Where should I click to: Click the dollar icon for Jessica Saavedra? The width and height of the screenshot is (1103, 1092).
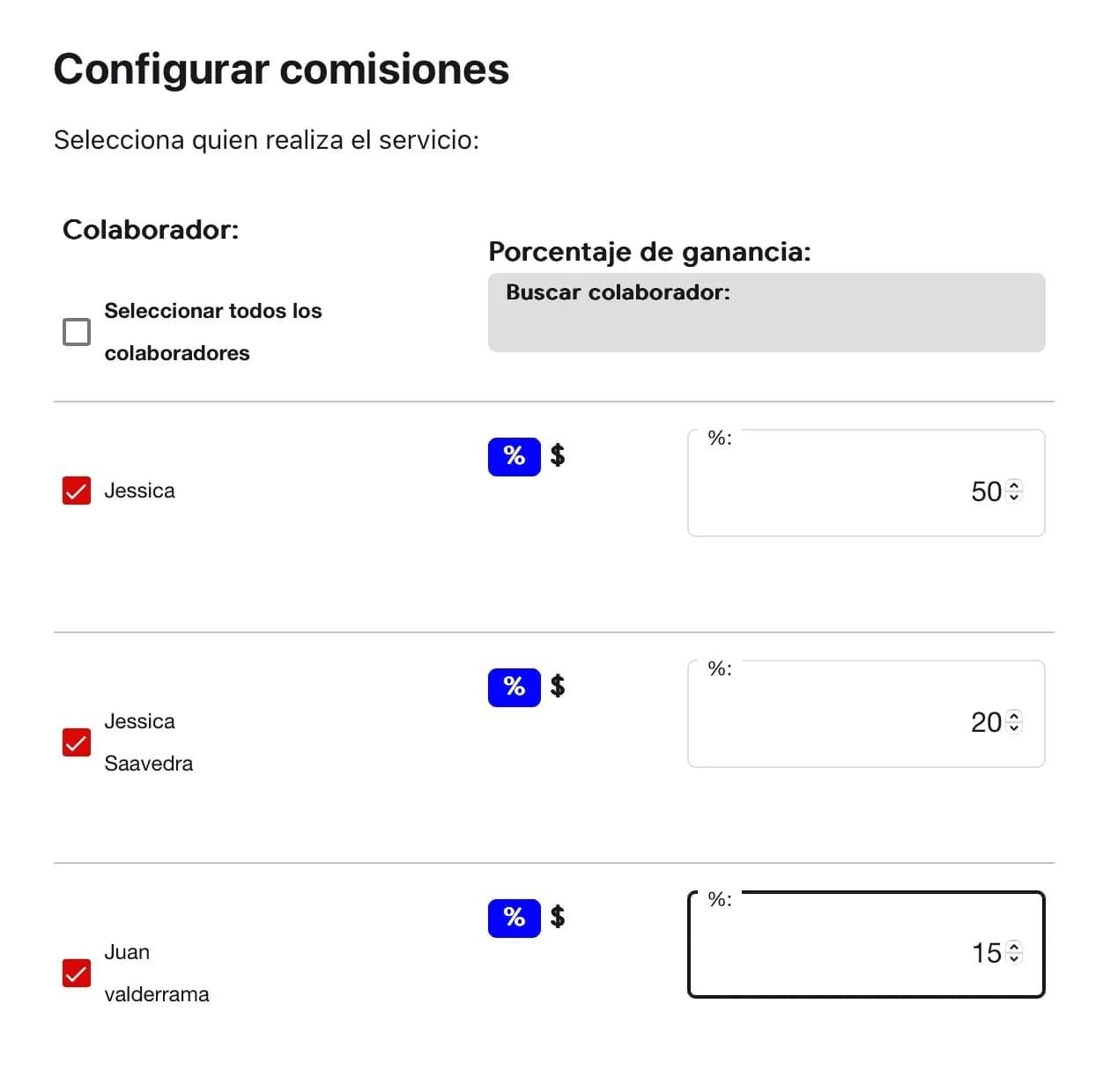[x=558, y=687]
